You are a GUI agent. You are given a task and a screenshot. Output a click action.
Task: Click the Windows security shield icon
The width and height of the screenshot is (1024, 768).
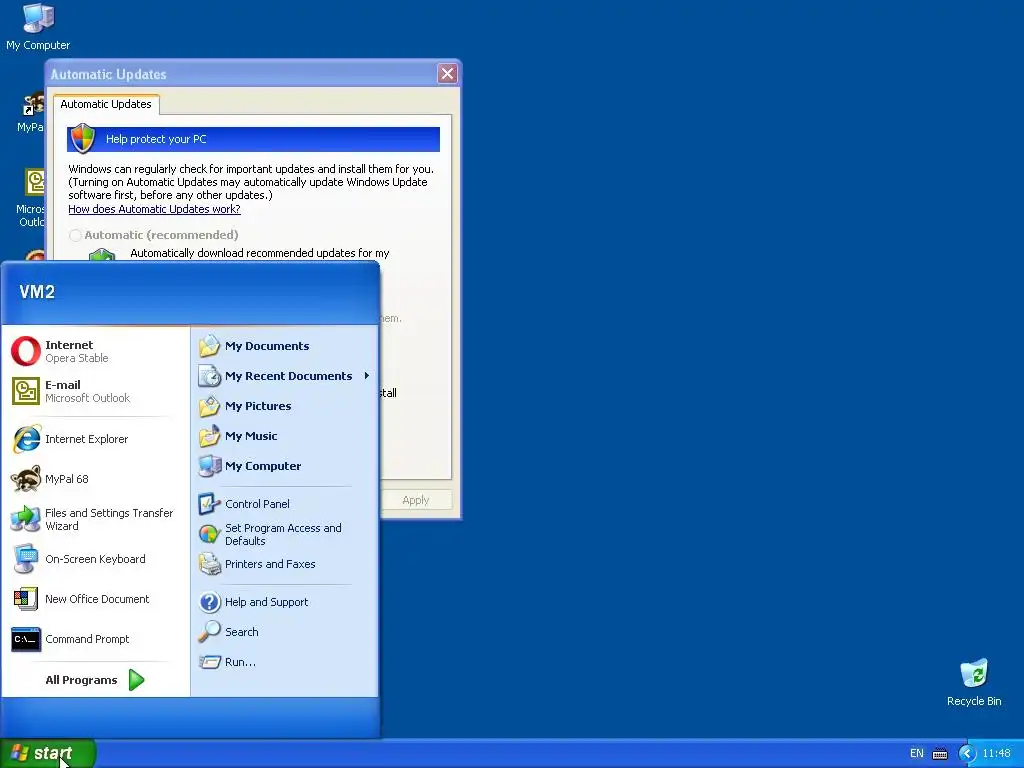point(83,138)
